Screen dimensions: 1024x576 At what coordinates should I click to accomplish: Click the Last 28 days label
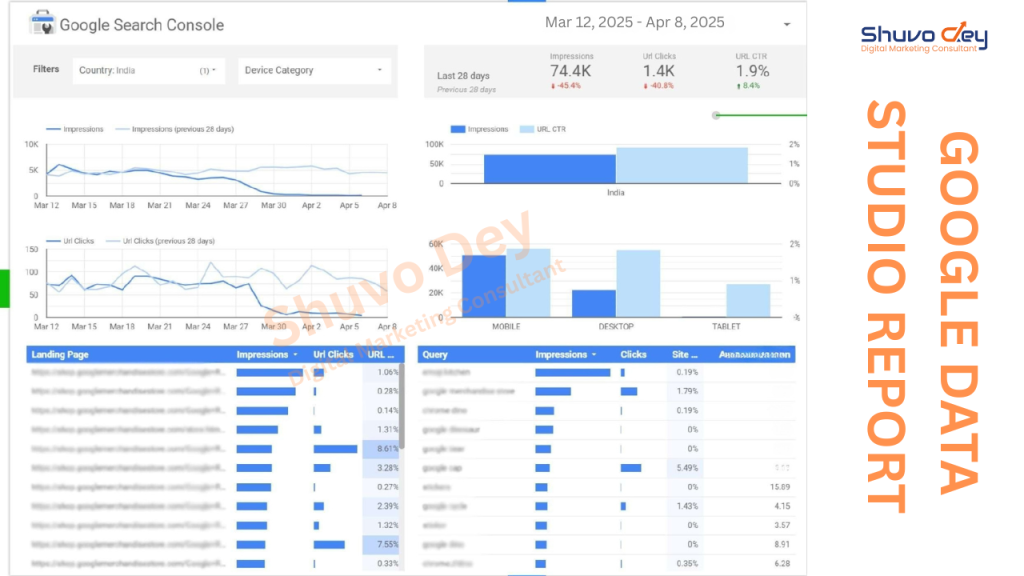tap(463, 76)
